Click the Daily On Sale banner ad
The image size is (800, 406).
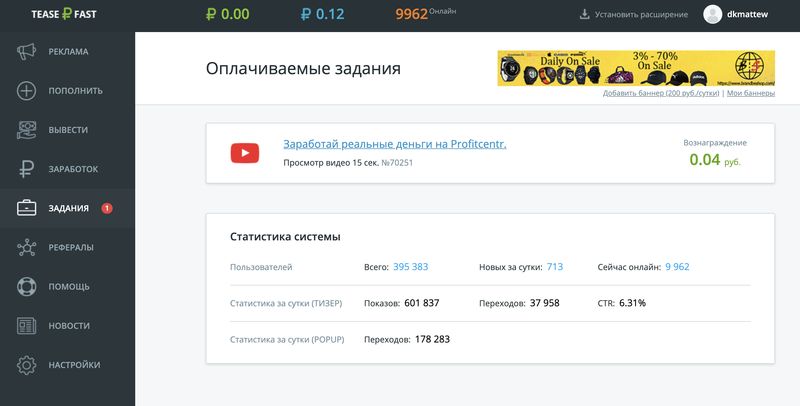coord(636,69)
